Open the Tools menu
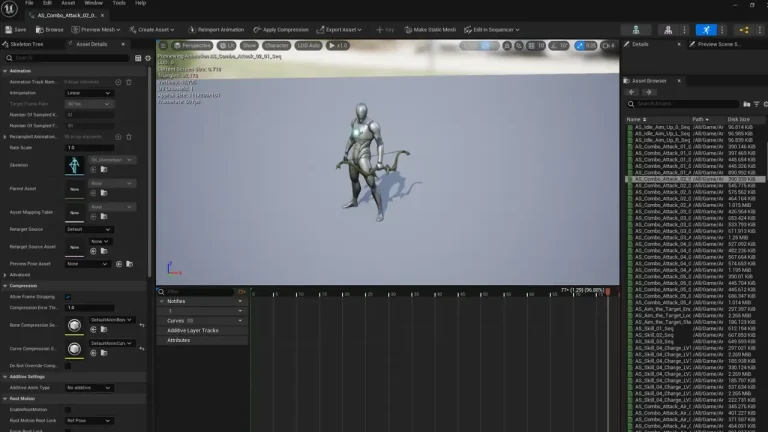 119,3
